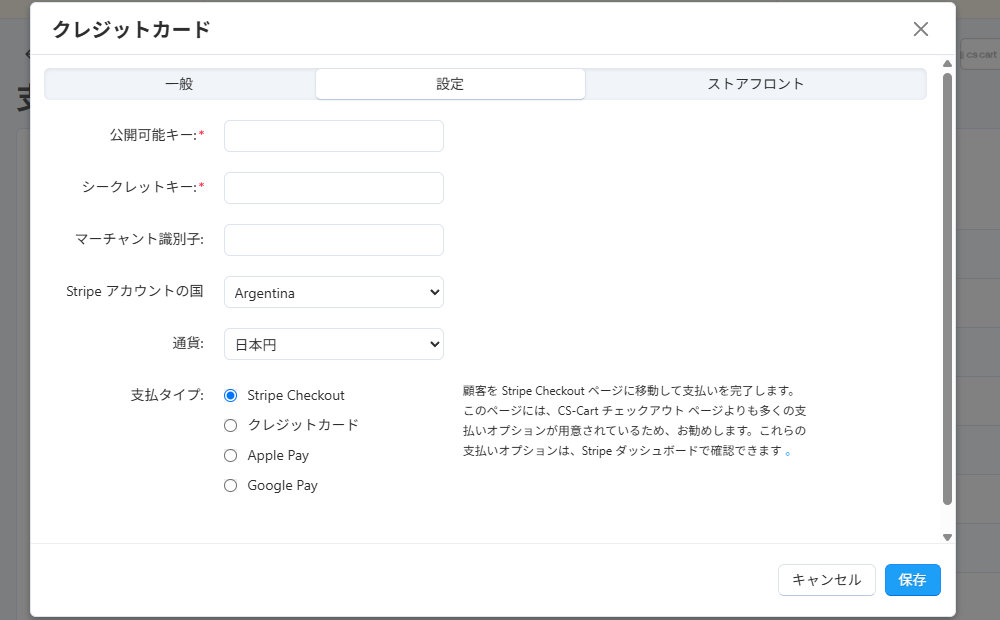Focus the 公開可能キー input field
Viewport: 1000px width, 620px height.
(333, 136)
